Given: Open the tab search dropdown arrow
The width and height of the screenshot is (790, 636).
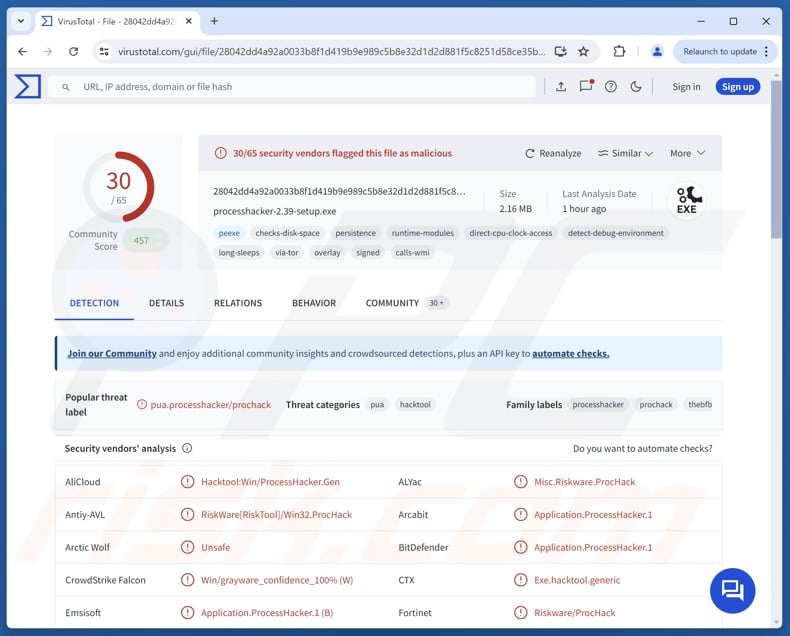Looking at the screenshot, I should pyautogui.click(x=21, y=21).
